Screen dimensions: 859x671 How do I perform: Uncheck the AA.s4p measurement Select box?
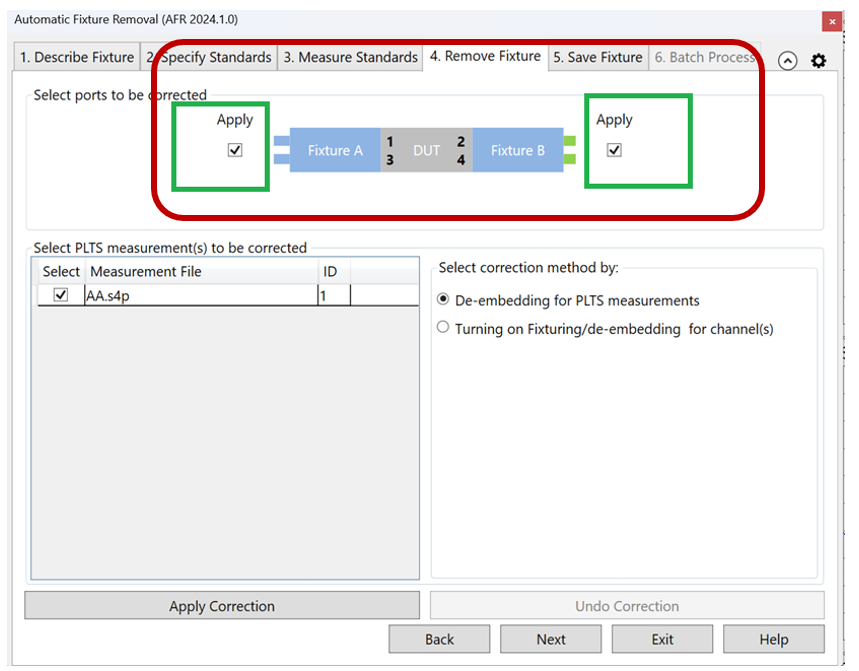pyautogui.click(x=61, y=295)
